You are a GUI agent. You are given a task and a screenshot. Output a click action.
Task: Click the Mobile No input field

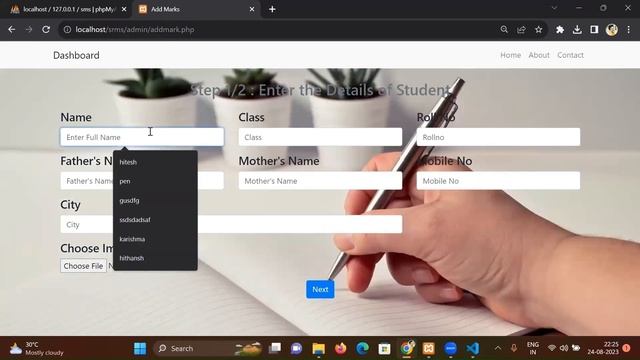[x=498, y=181]
